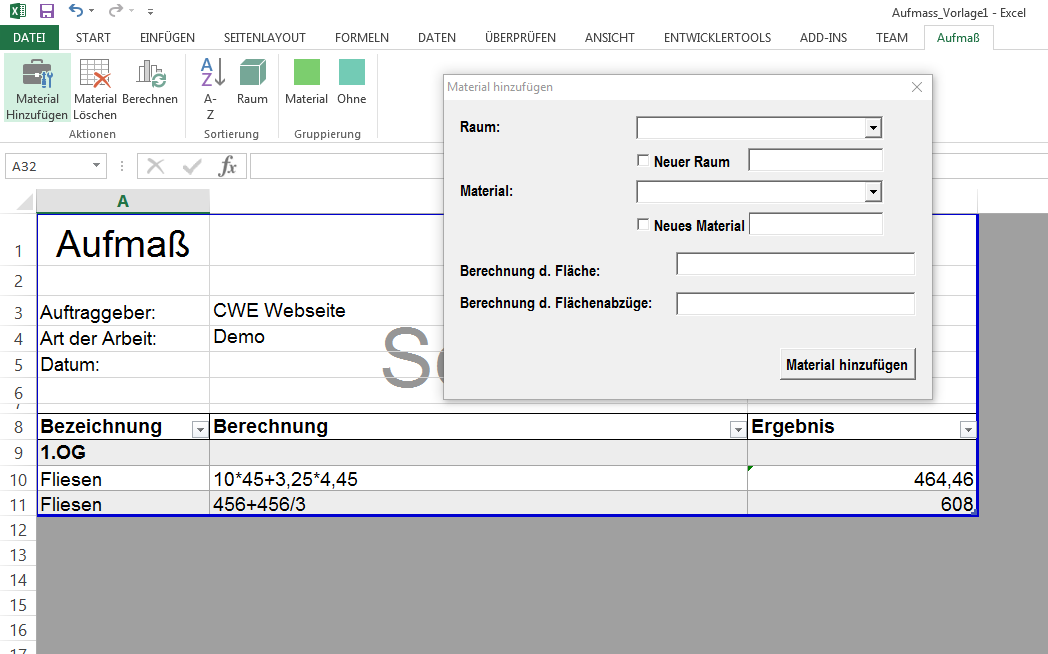Group by Material green icon
This screenshot has width=1048, height=654.
click(306, 73)
